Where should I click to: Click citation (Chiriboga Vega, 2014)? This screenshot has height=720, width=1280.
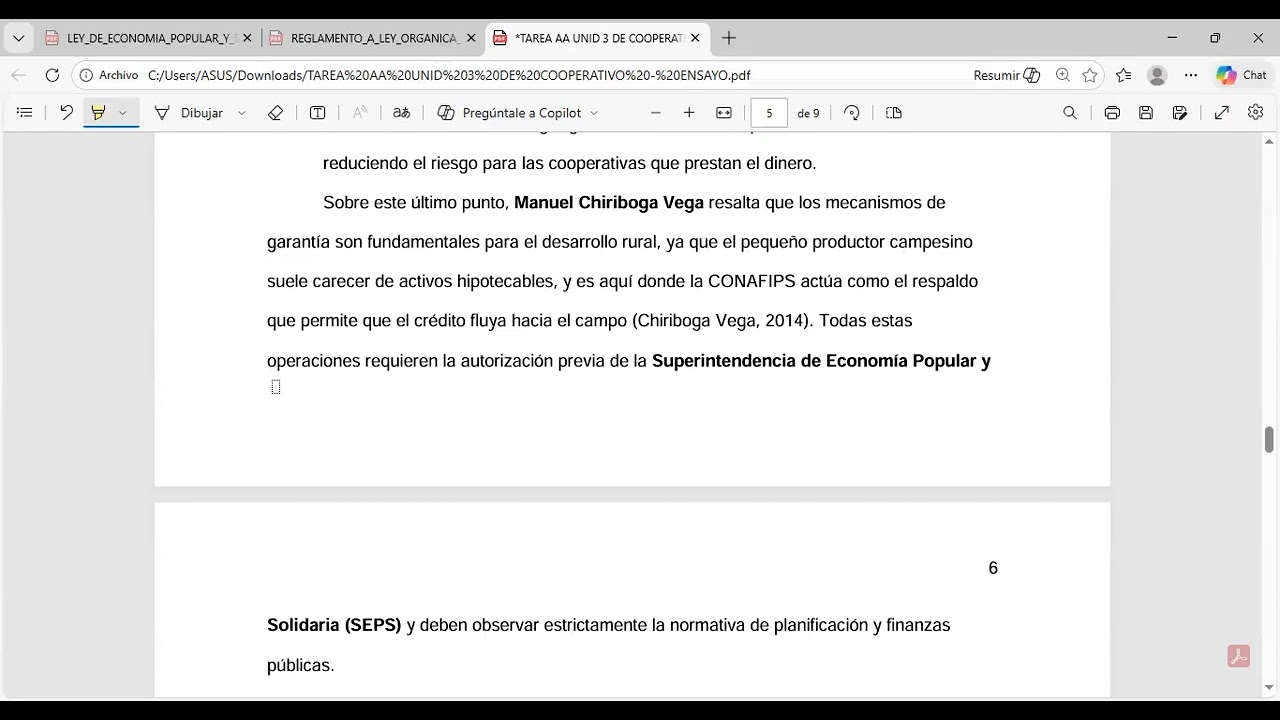724,321
